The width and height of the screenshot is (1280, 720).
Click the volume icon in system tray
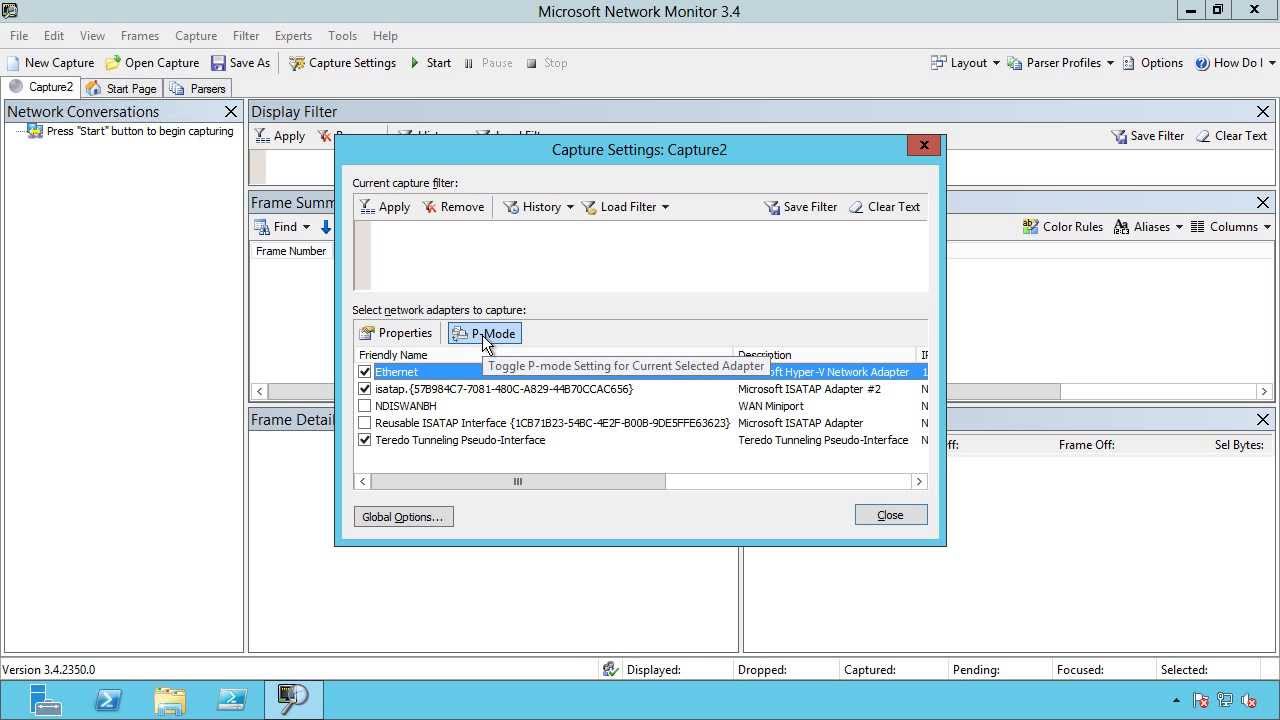click(1249, 701)
